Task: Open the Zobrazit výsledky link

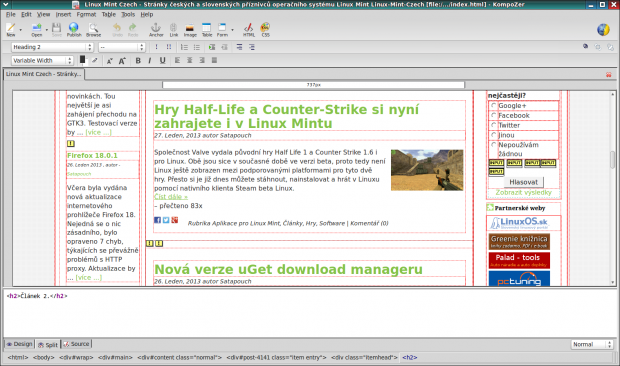Action: pos(524,192)
